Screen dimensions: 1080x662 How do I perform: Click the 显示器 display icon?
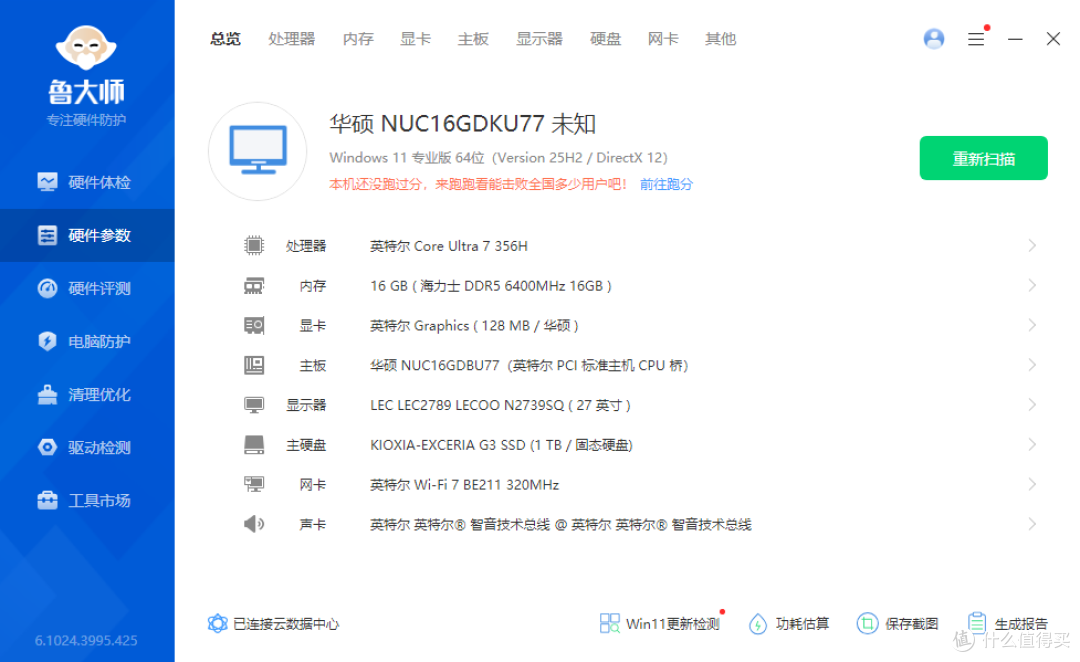[253, 405]
